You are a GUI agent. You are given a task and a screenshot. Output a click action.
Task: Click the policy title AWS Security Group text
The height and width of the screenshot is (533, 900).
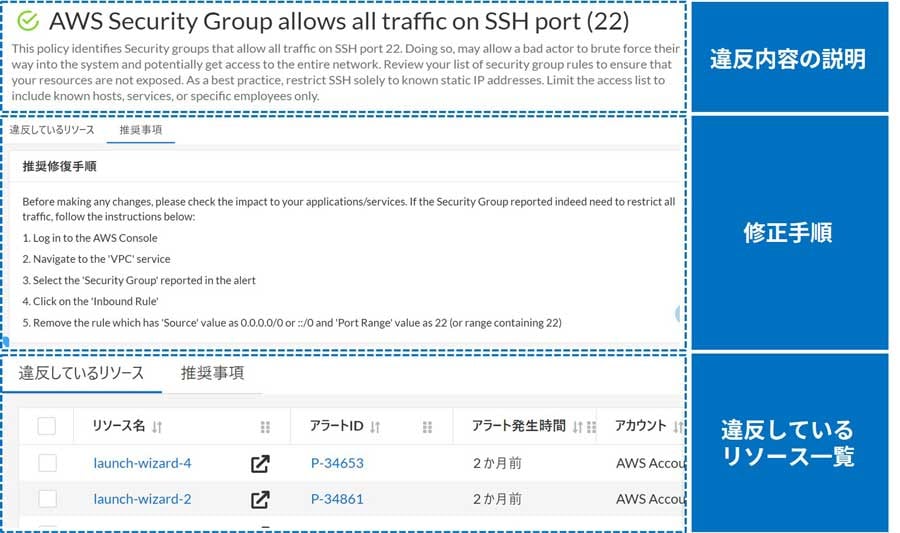point(339,21)
